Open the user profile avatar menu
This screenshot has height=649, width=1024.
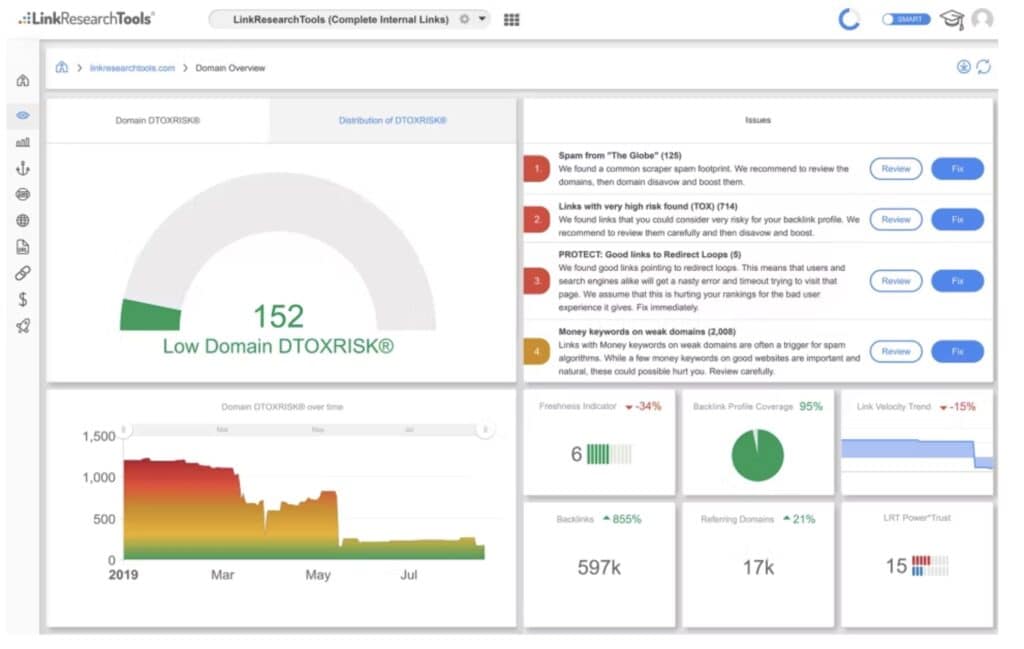983,19
